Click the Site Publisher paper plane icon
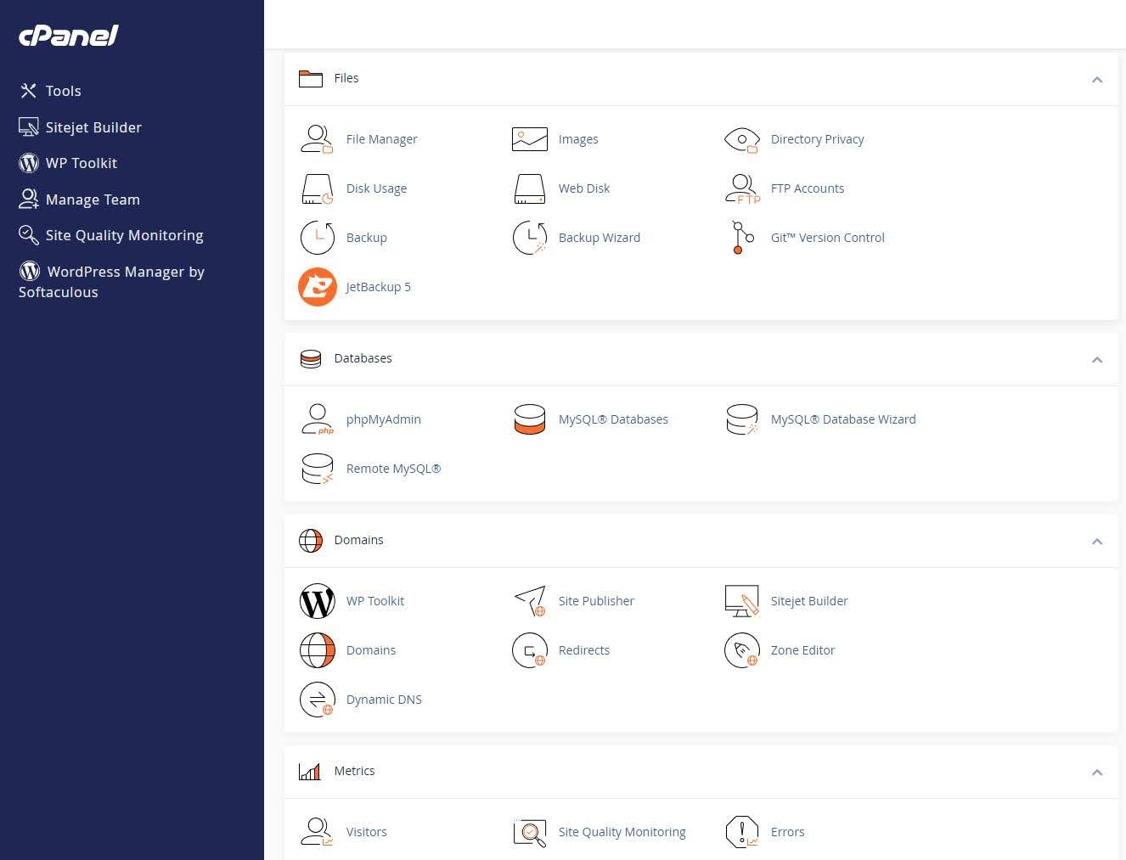The height and width of the screenshot is (860, 1126). (529, 601)
